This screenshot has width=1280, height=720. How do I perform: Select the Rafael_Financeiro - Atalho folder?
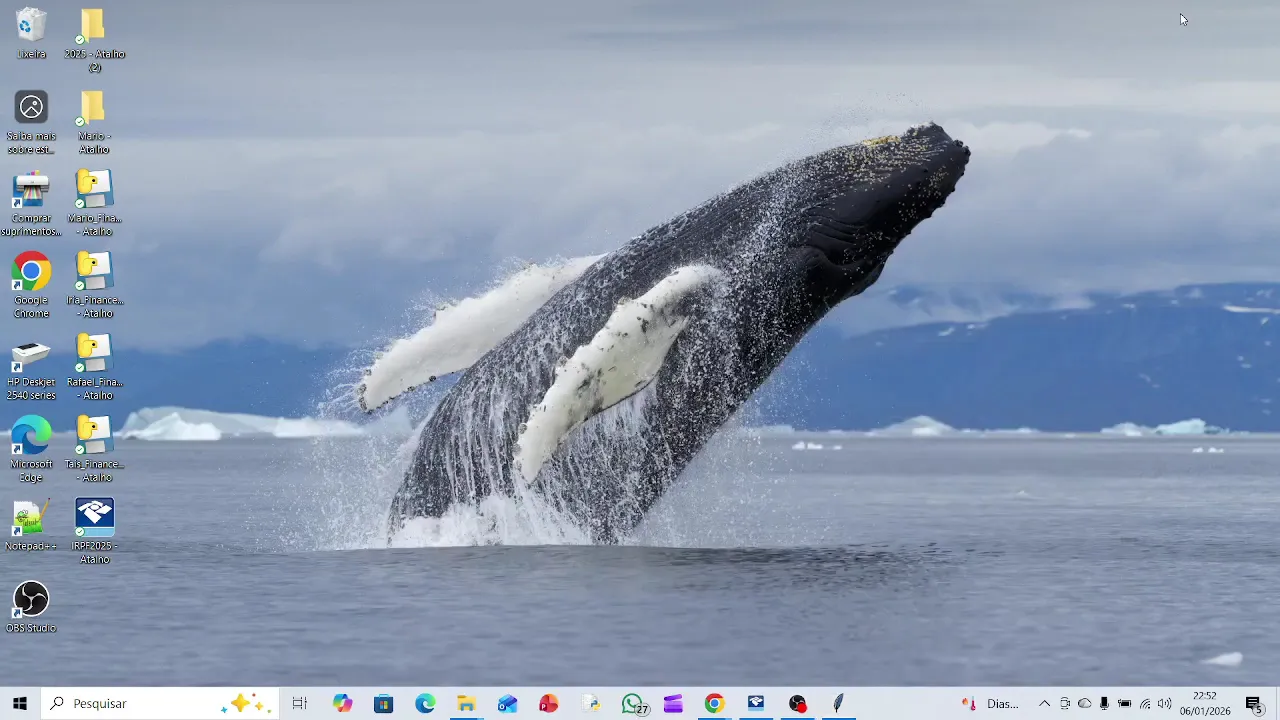click(x=94, y=368)
